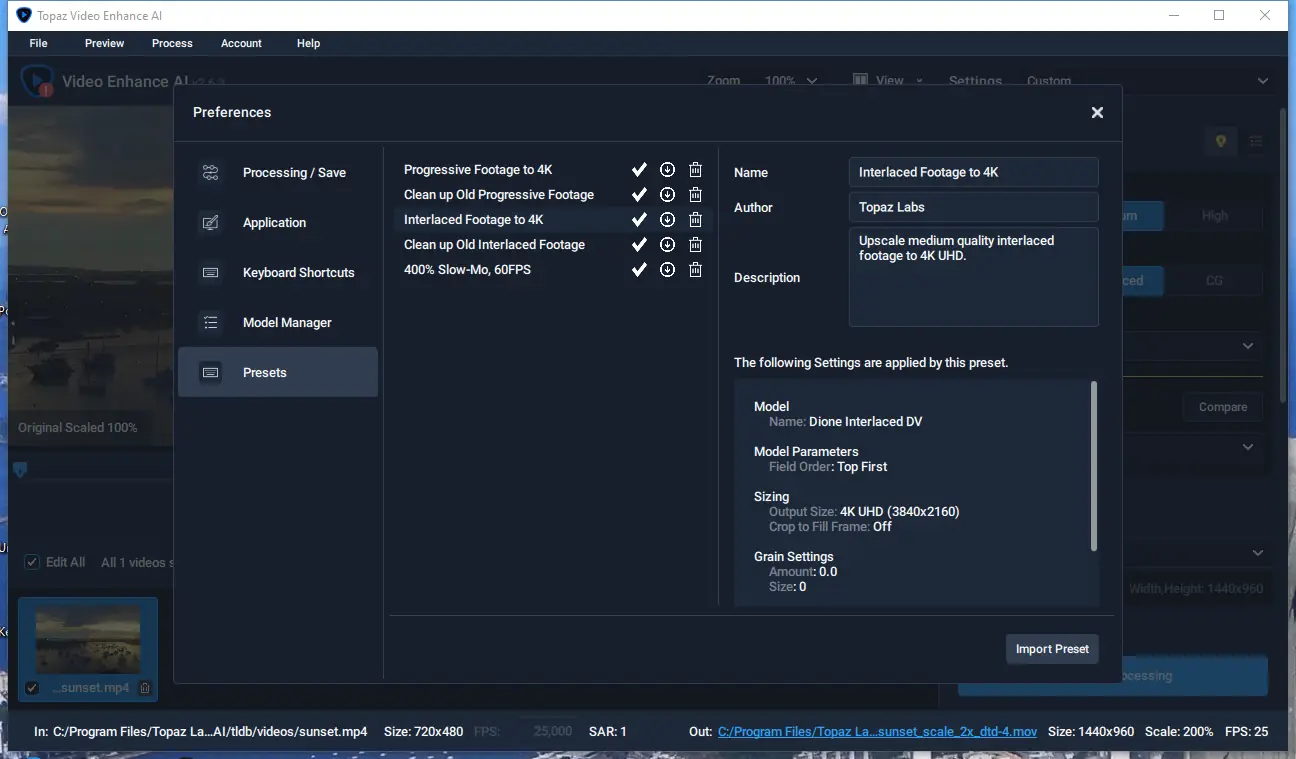The image size is (1296, 759).
Task: Apply the Clean up Old Interlaced Footage checkmark
Action: 639,245
